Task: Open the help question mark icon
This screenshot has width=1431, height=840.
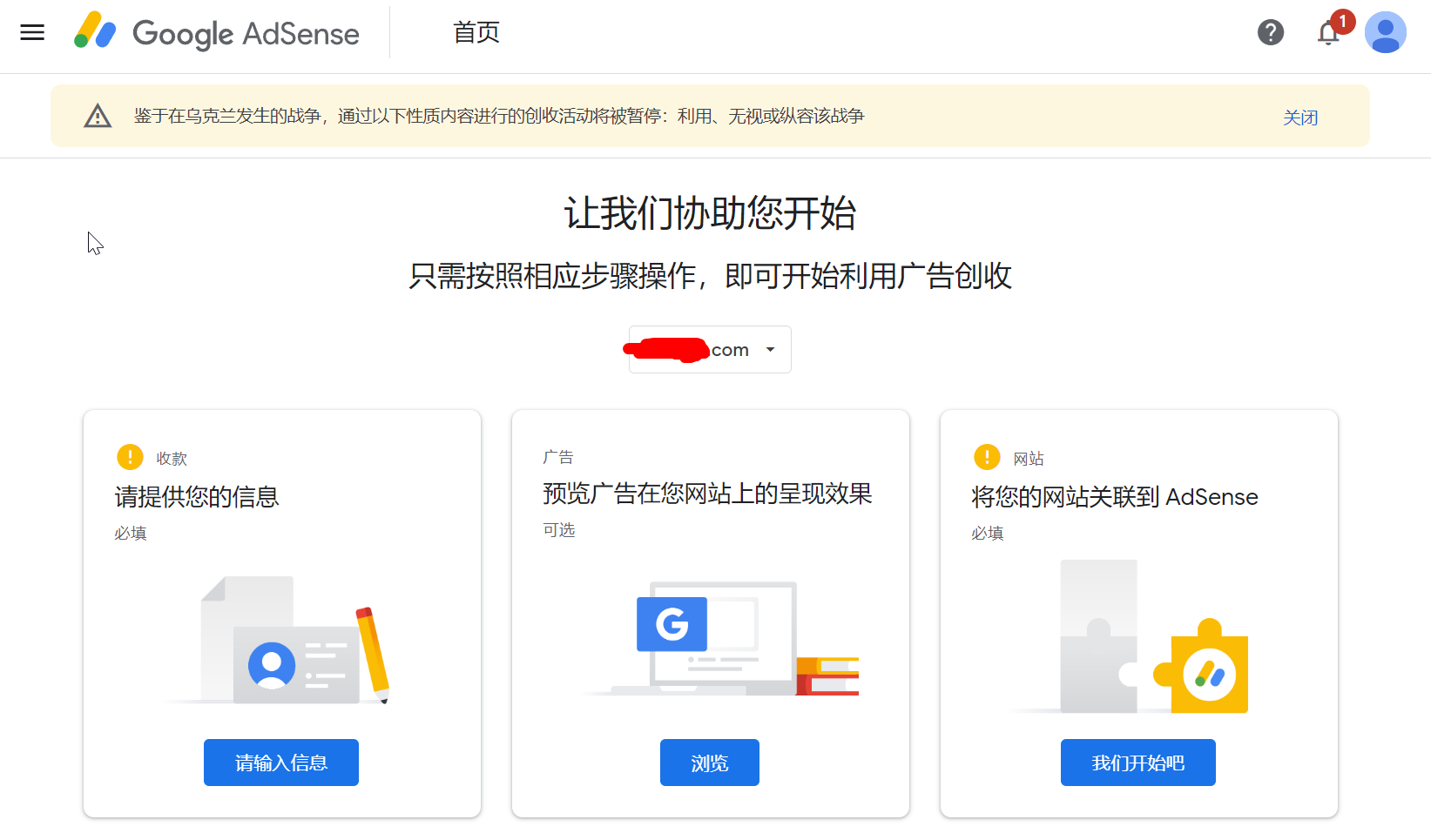Action: coord(1271,33)
